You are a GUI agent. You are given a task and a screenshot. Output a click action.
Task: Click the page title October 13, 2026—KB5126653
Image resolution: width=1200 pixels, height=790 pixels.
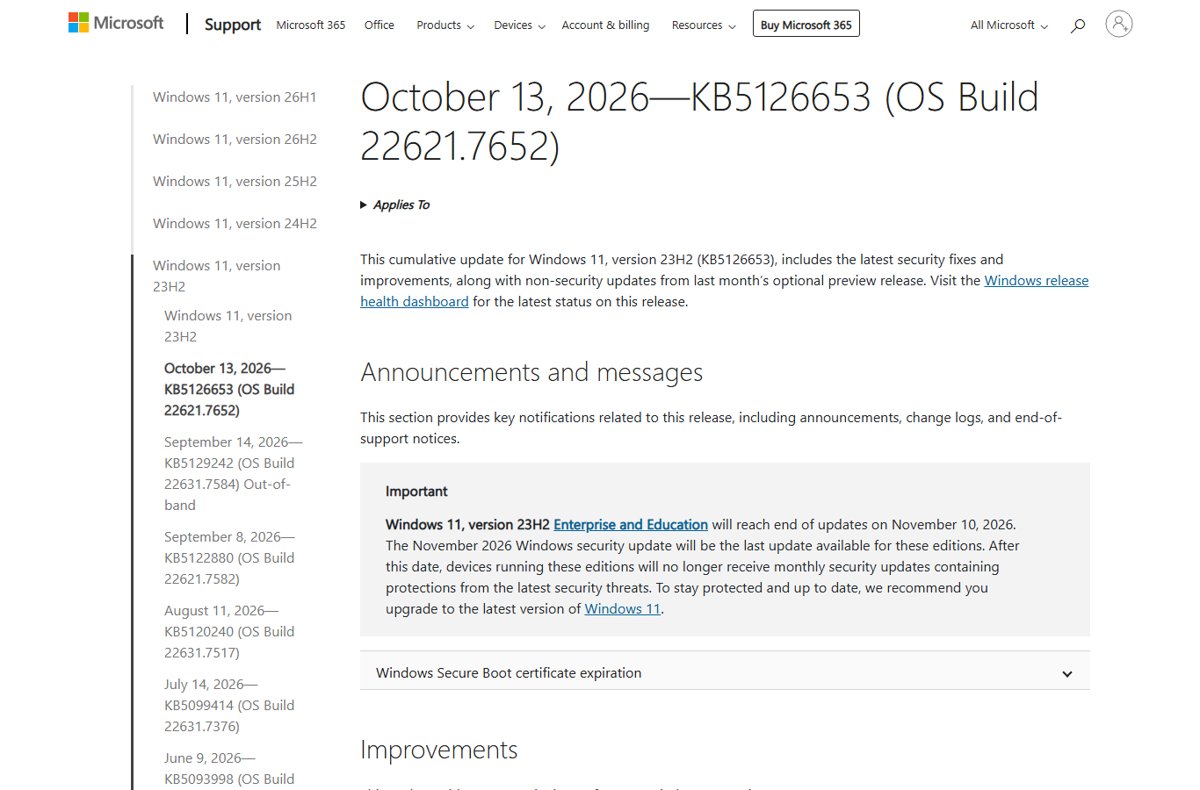coord(699,121)
